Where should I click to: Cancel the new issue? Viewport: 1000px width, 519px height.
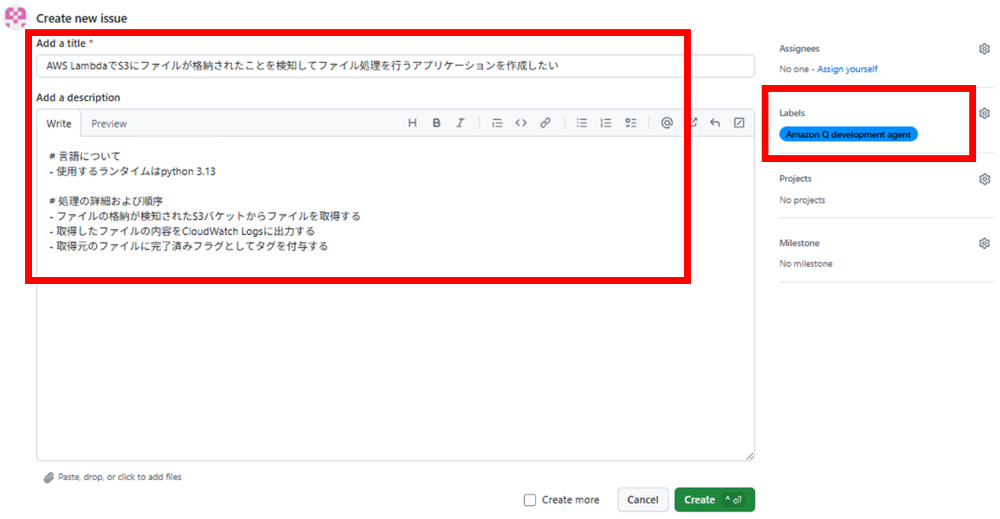pos(642,500)
